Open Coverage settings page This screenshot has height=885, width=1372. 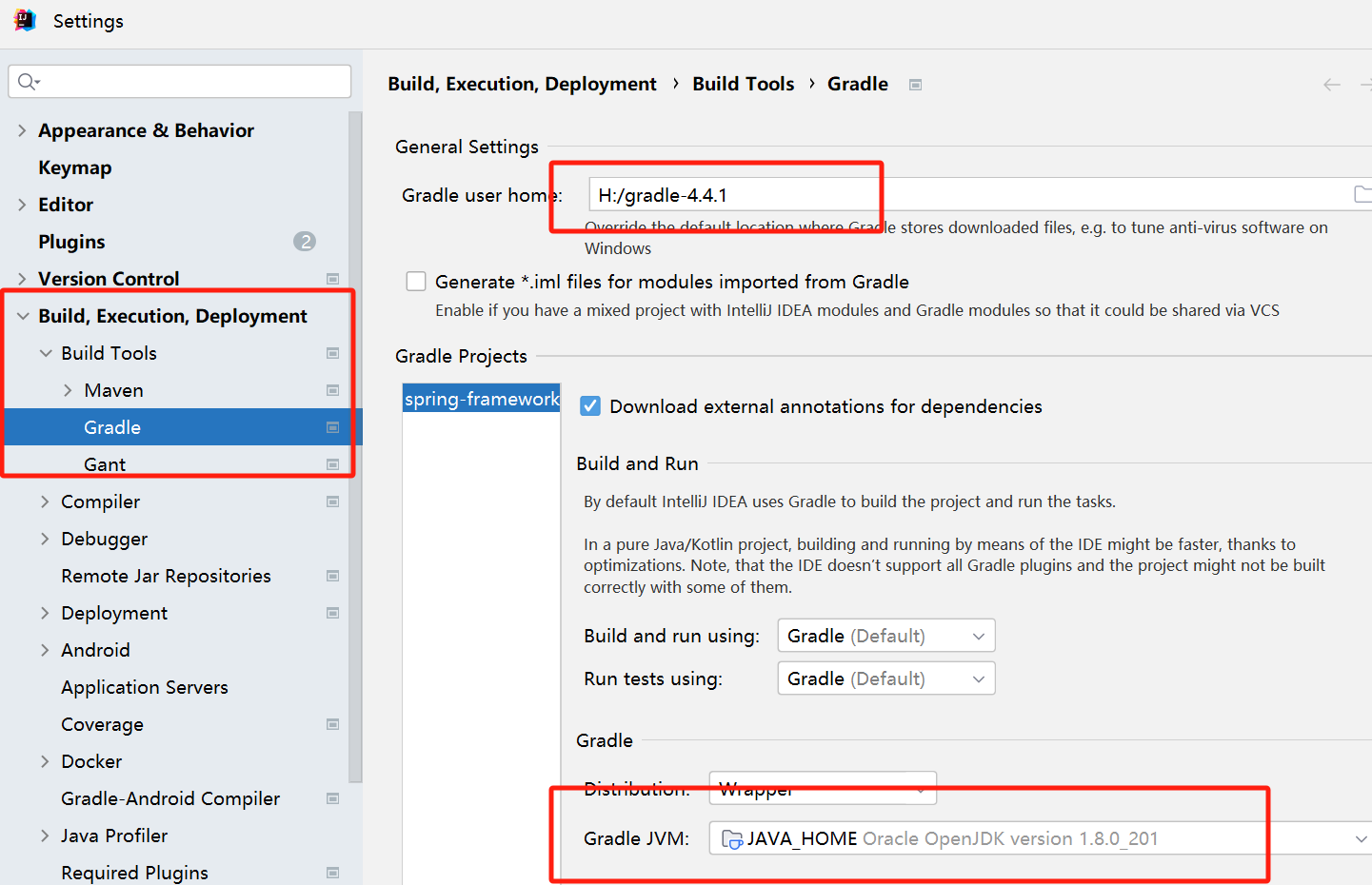point(102,724)
